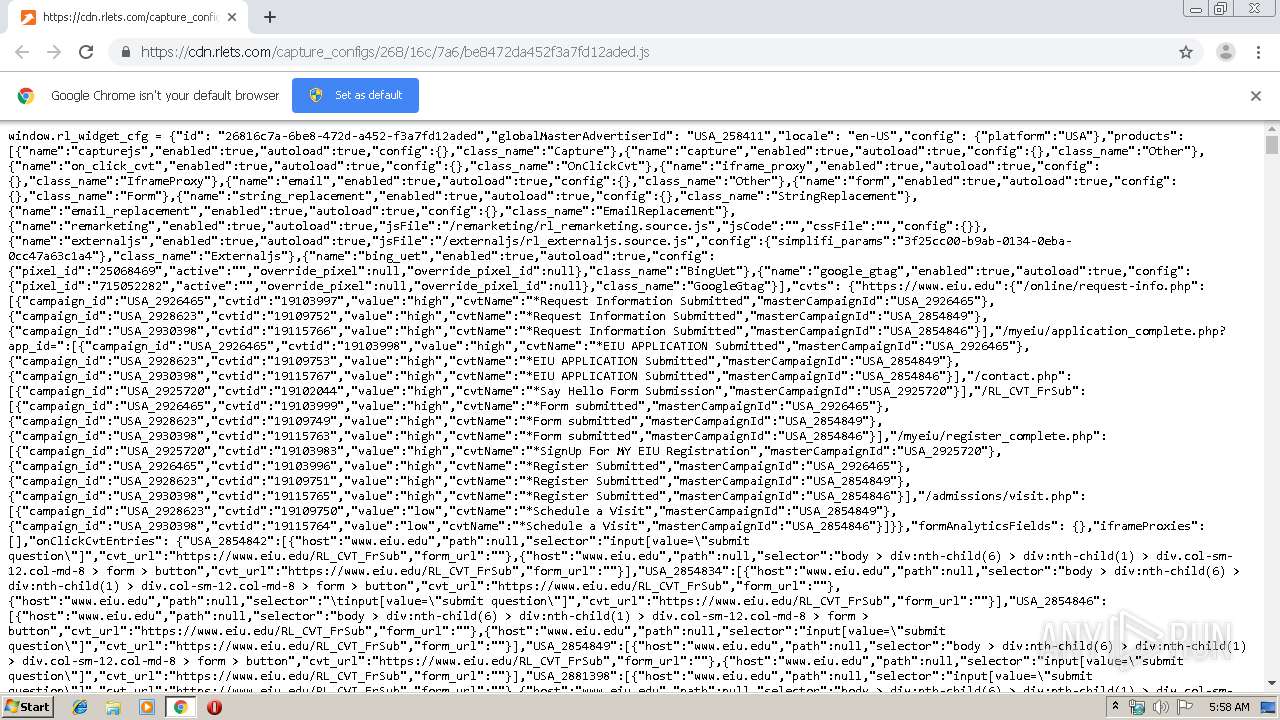Click the vertical scrollbar thumb
1280x720 pixels.
click(1272, 145)
